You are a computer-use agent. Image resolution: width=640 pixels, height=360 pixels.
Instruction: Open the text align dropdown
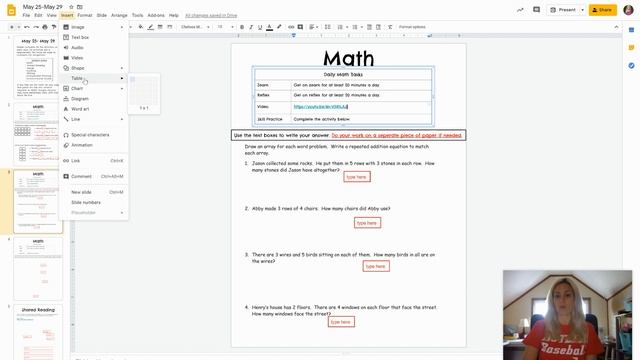pos(313,27)
